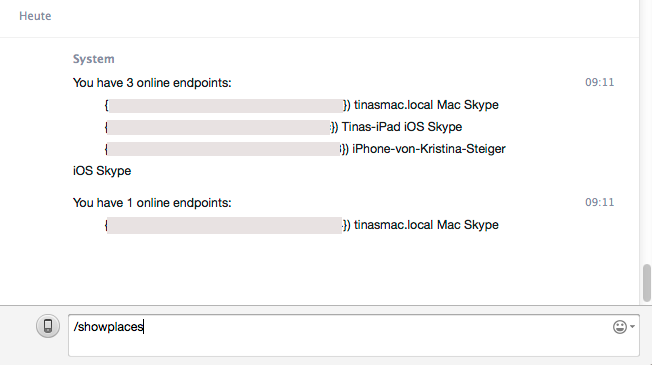Click first tinasmac.local Mac Skype entry

426,105
